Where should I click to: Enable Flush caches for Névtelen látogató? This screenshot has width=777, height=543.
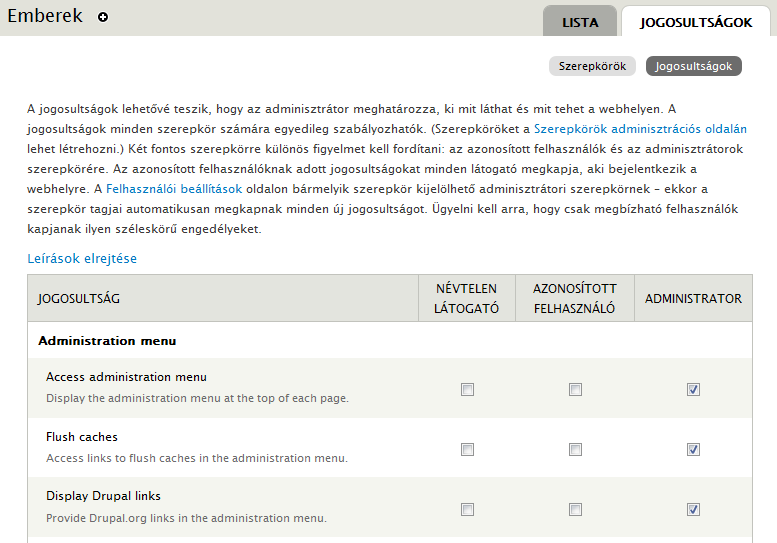467,449
